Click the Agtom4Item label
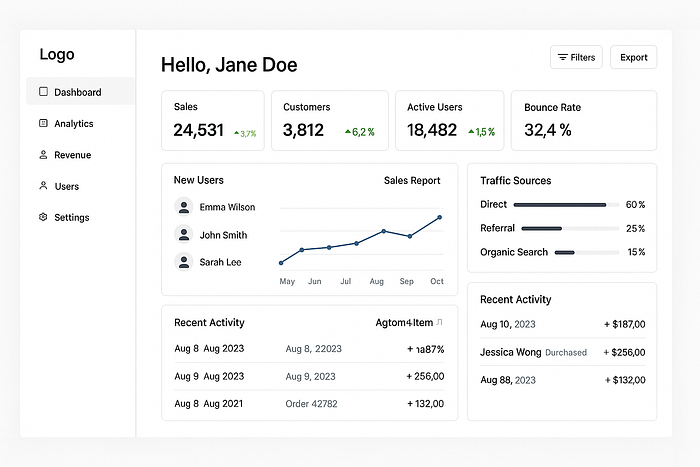 pos(404,322)
